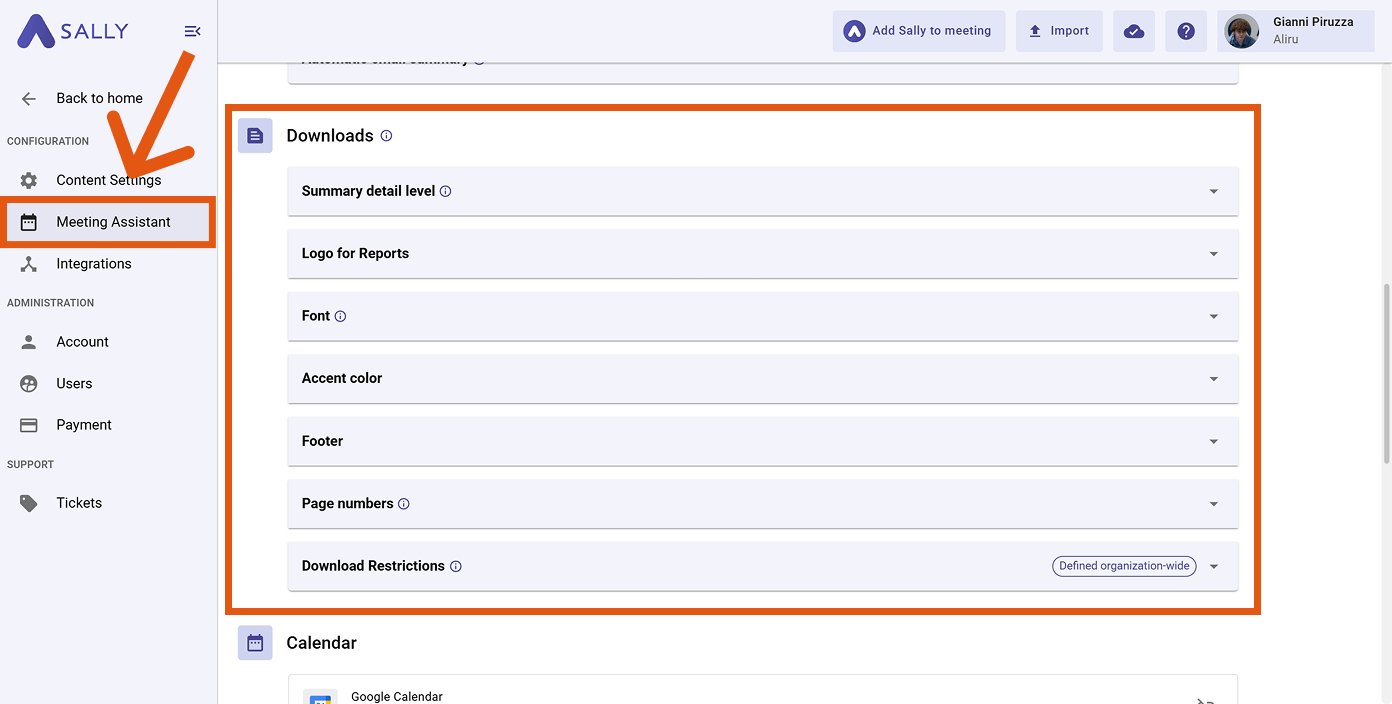Expand the Logo for Reports section

click(1213, 254)
